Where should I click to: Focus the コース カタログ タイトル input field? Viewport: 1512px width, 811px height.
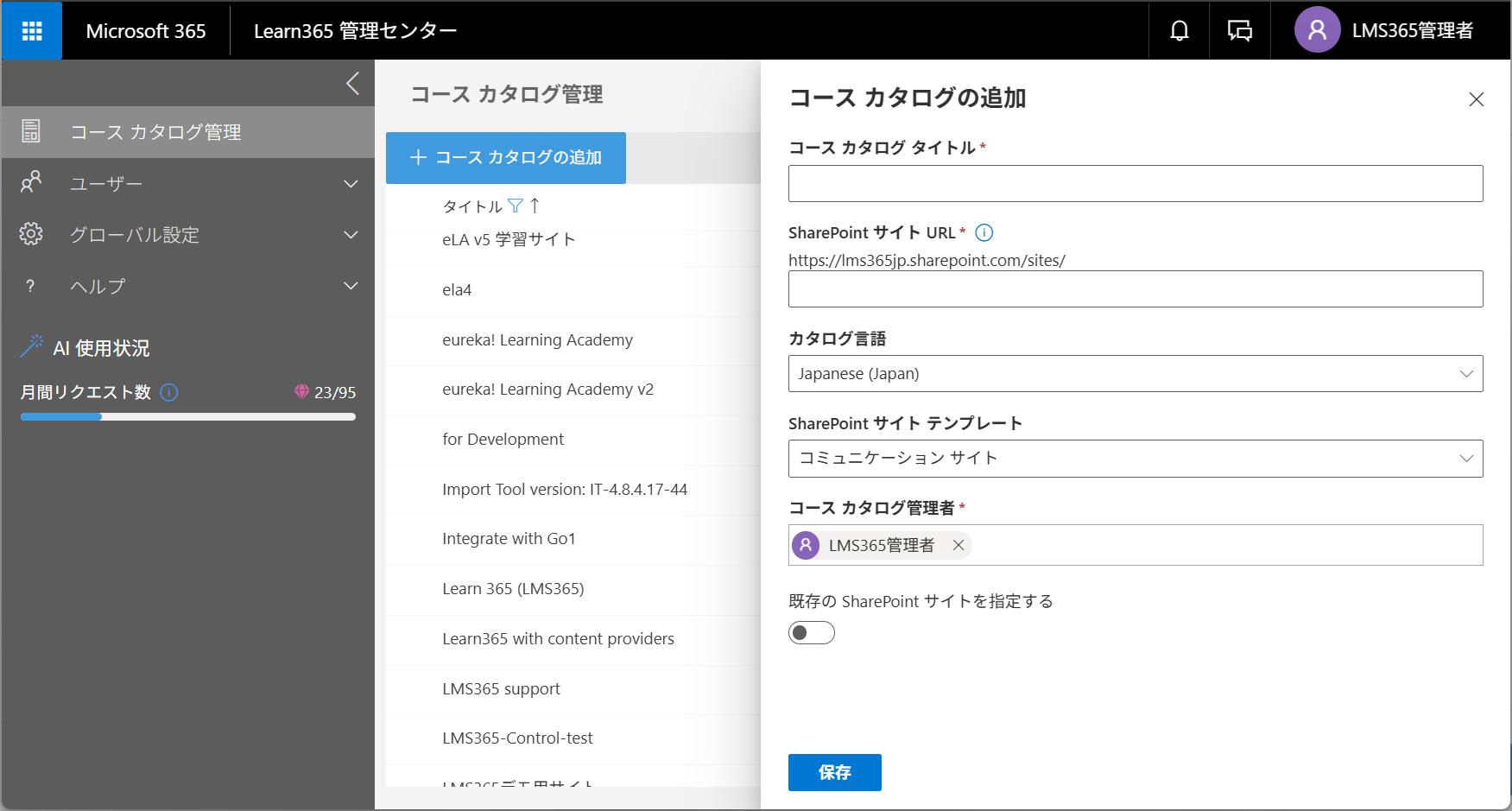[x=1136, y=184]
